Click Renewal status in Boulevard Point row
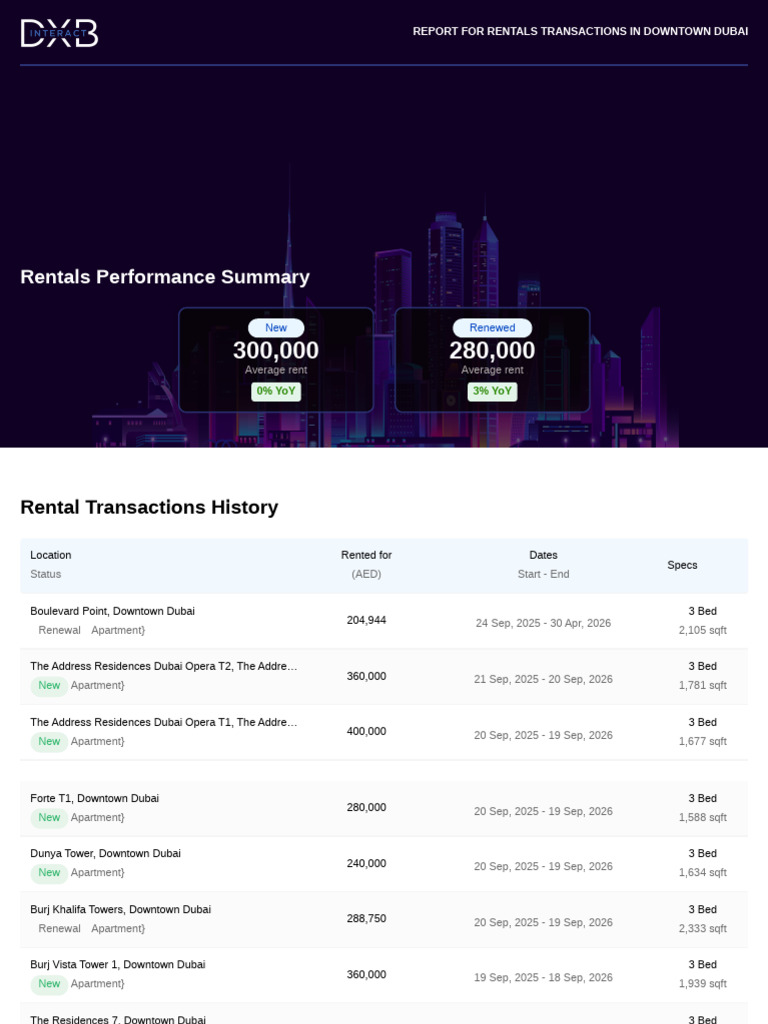Viewport: 768px width, 1024px height. [x=59, y=630]
